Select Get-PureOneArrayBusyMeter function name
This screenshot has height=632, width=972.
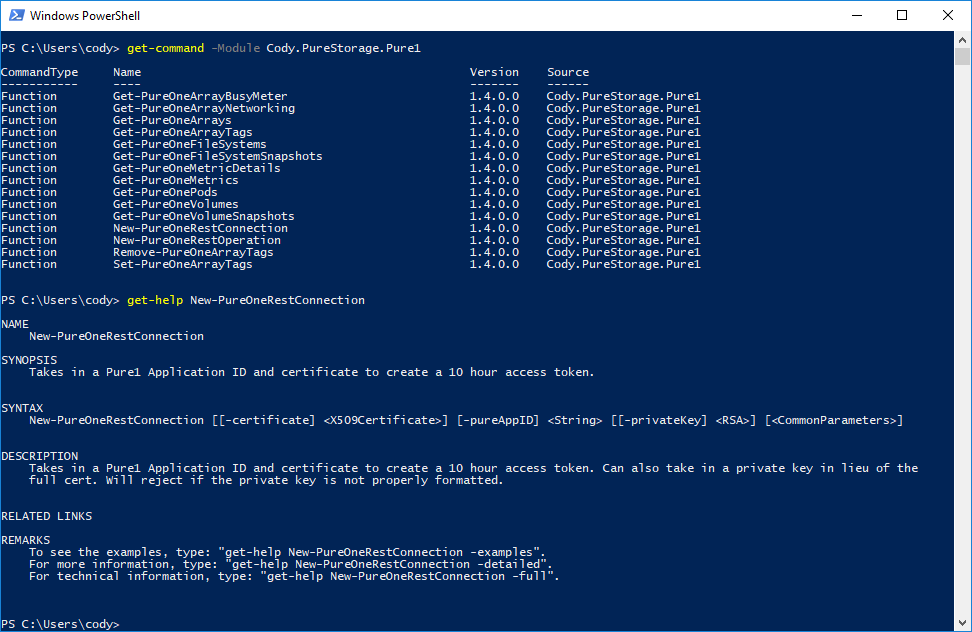tap(200, 96)
